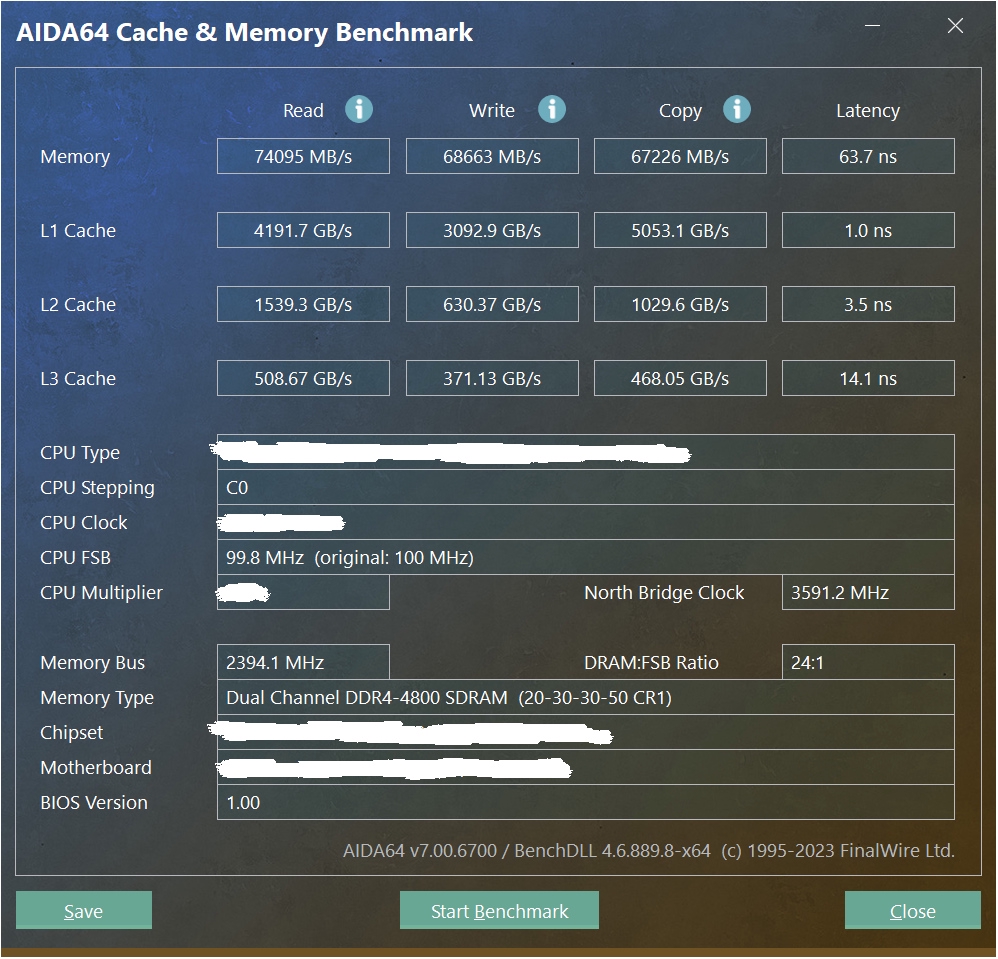Click the CPU Type label
Viewport: 998px width, 959px height.
80,453
